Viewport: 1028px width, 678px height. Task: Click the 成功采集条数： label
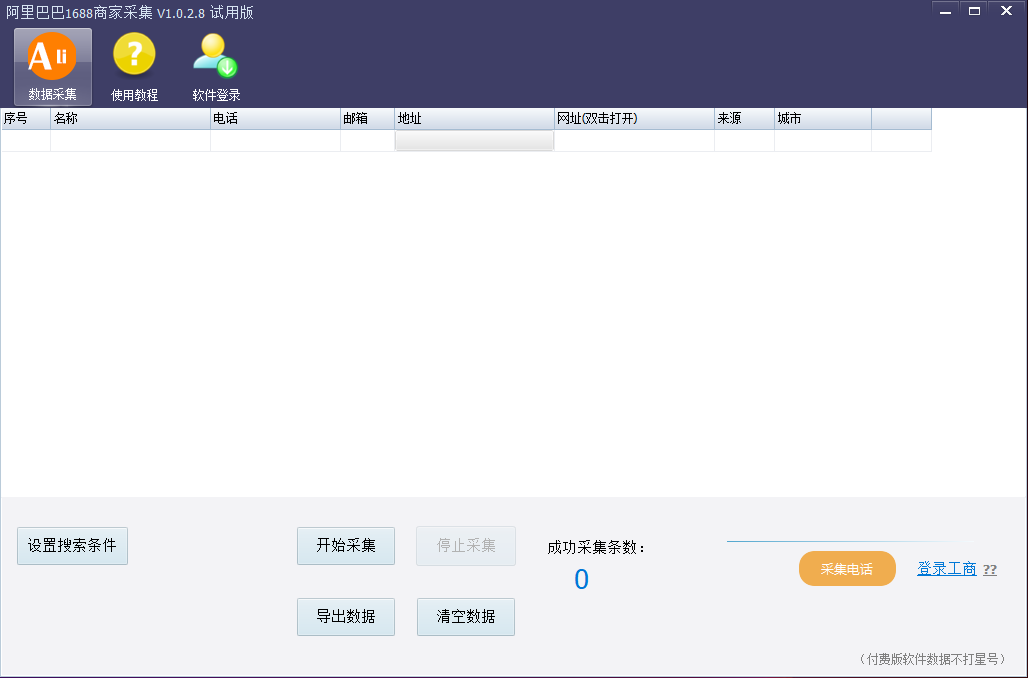(597, 548)
